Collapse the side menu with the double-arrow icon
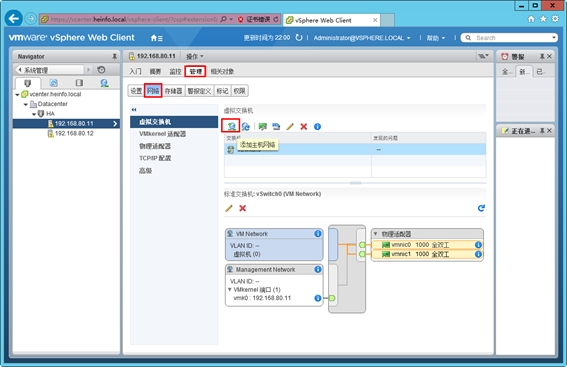 click(x=134, y=110)
